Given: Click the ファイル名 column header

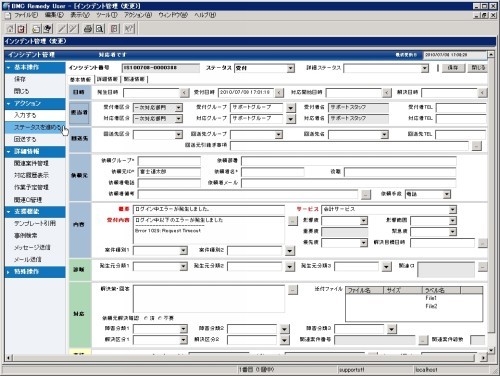Looking at the screenshot, I should tap(365, 290).
